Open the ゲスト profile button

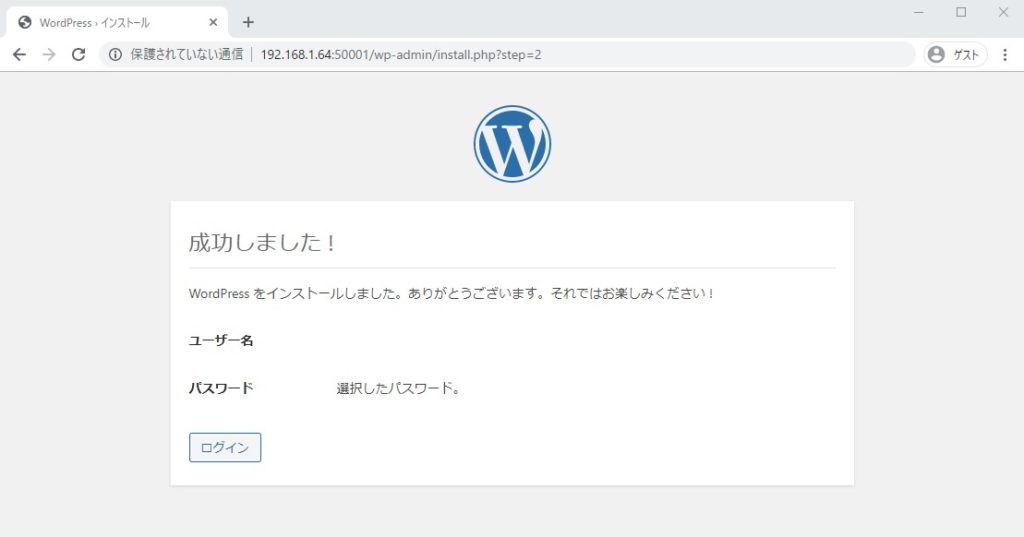click(x=954, y=55)
